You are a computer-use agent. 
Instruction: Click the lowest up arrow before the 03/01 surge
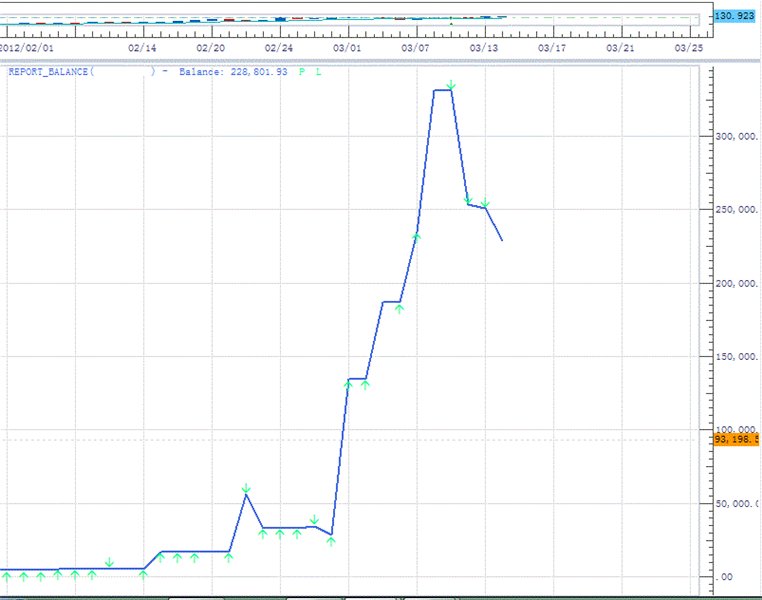point(331,541)
